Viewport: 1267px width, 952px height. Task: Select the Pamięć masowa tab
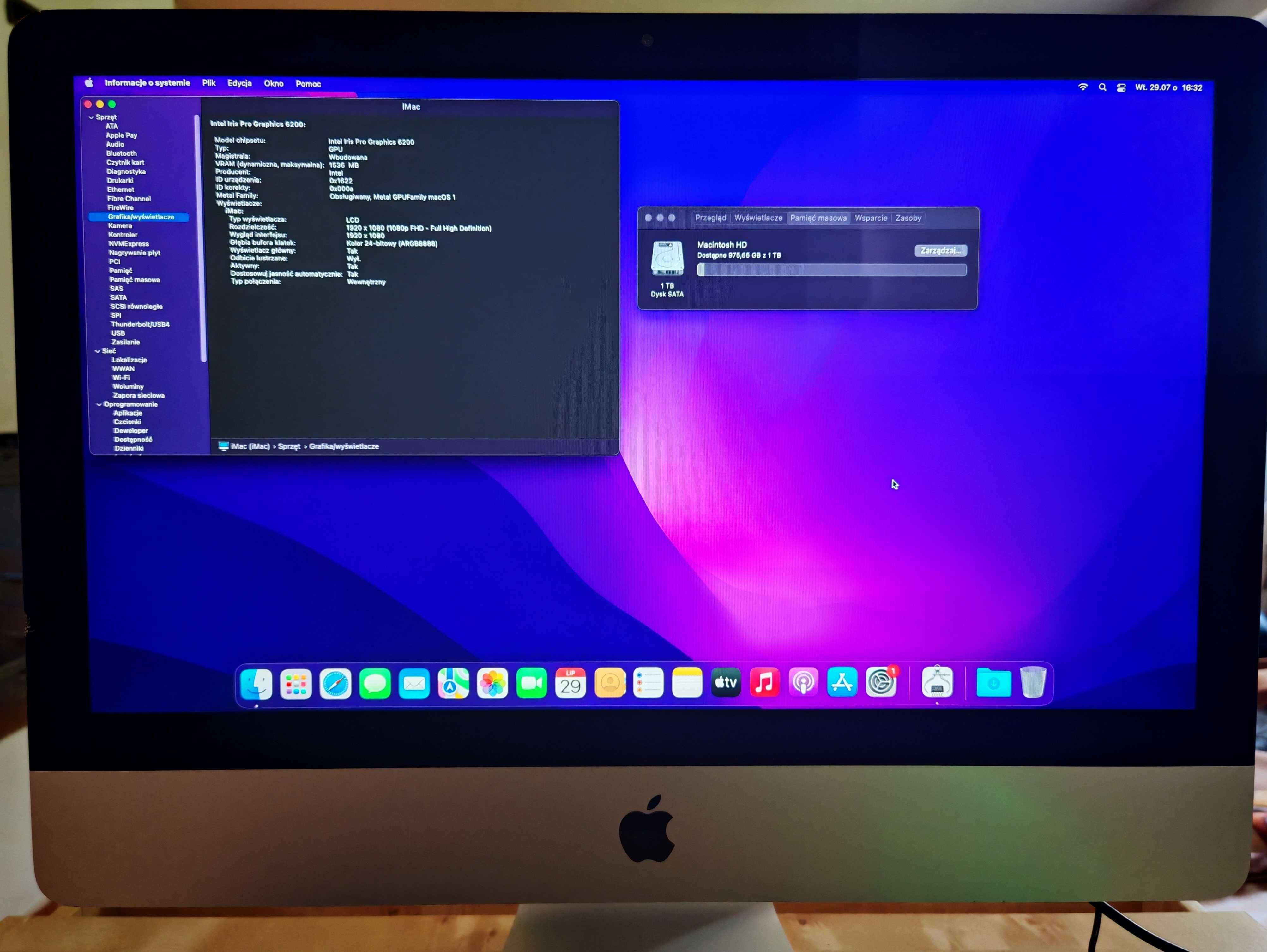point(818,218)
